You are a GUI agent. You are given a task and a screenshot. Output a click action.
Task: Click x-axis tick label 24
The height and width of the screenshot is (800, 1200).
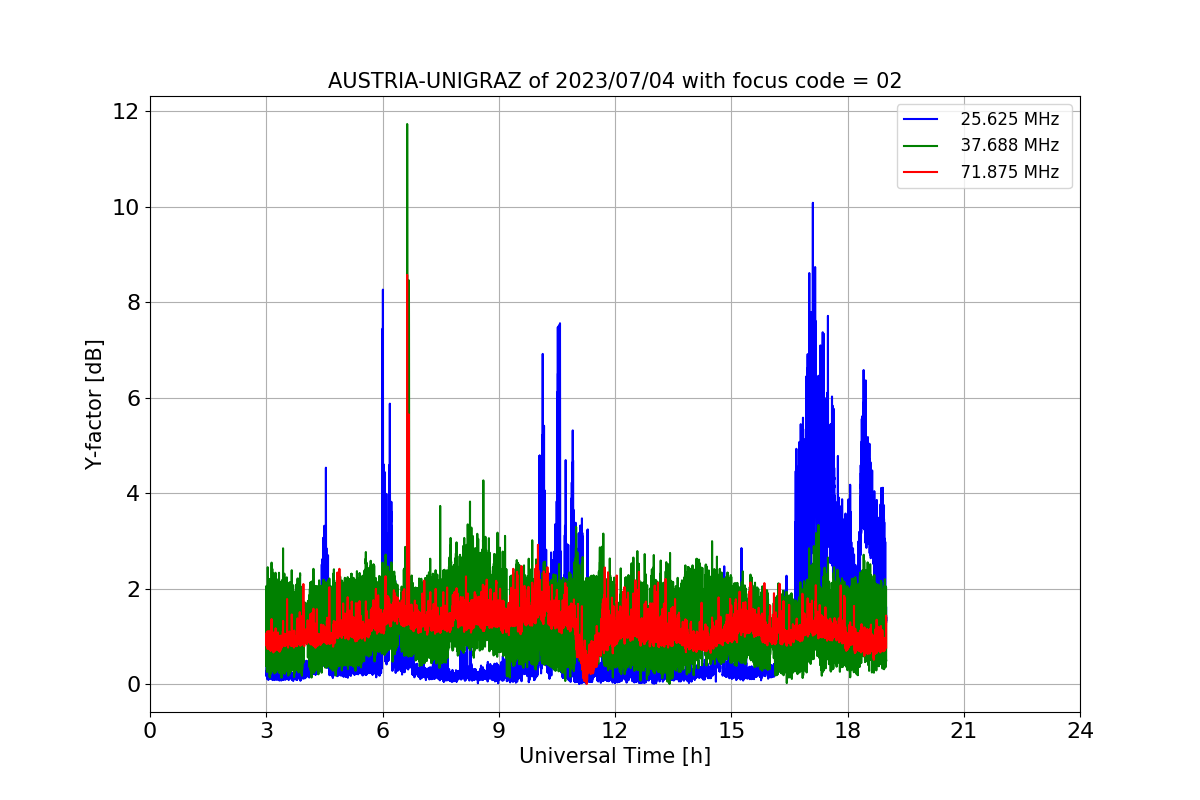click(x=1080, y=731)
